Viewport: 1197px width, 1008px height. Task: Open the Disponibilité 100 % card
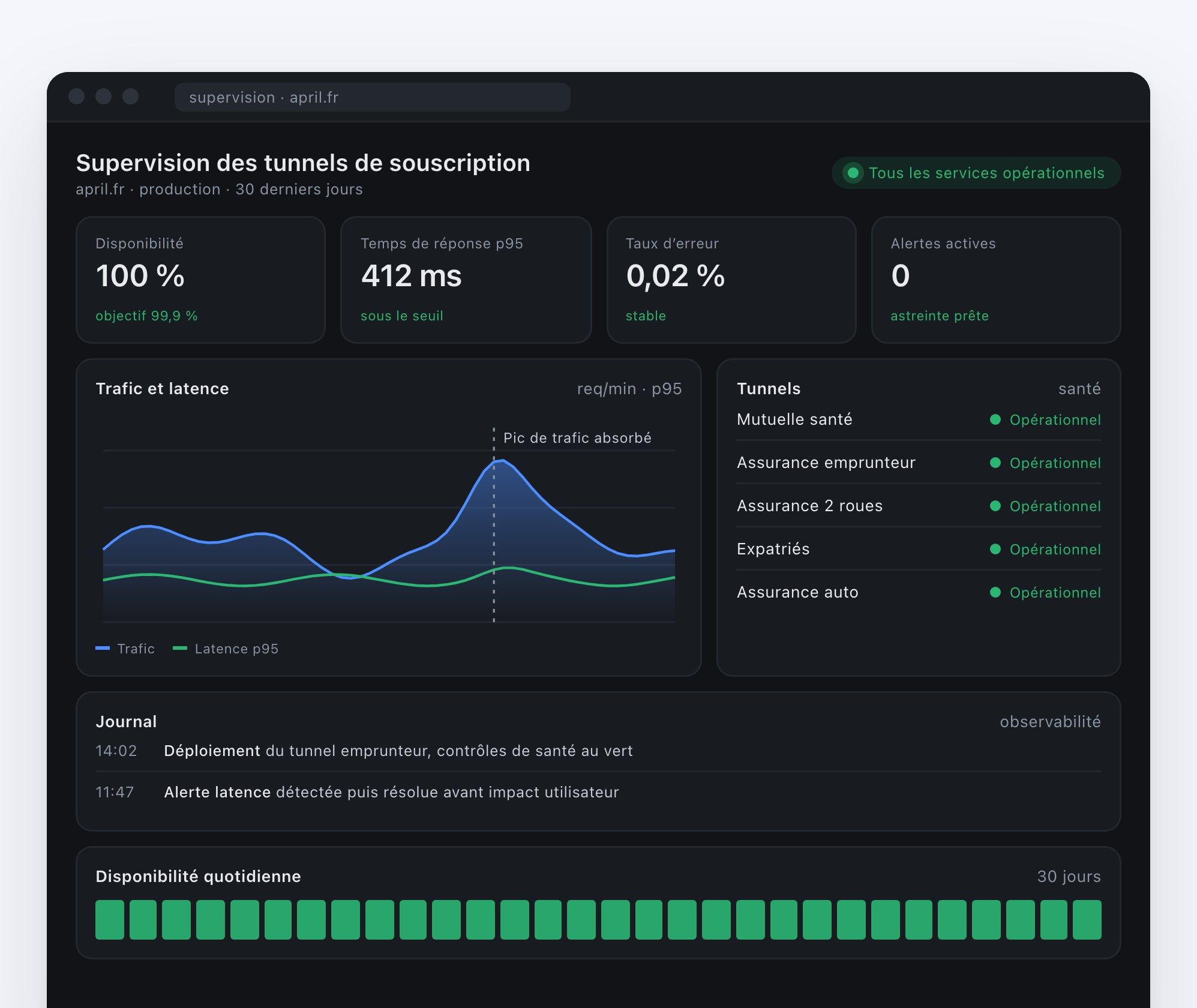coord(200,280)
